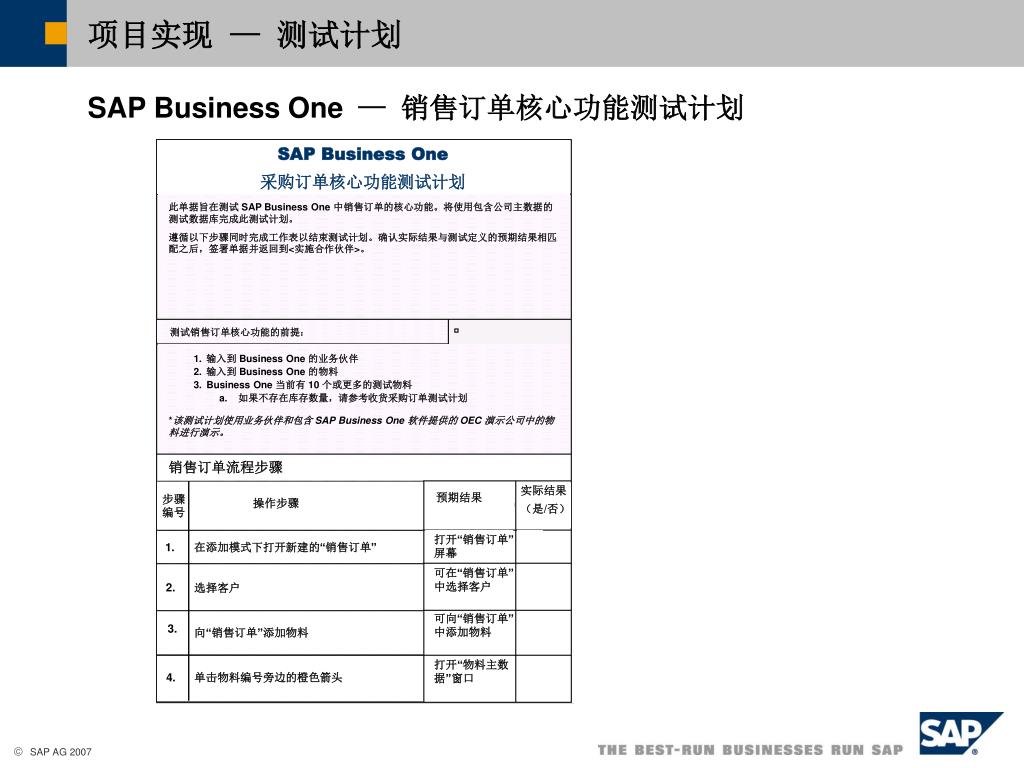Click the paragraph starting 遵循以下步骤
Viewport: 1024px width, 768px height.
pyautogui.click(x=362, y=243)
